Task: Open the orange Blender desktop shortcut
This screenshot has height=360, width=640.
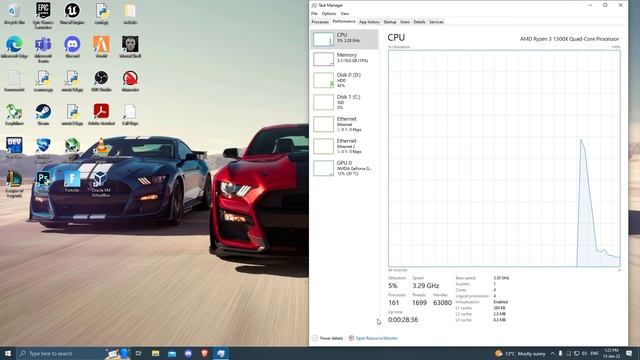Action: coord(101,47)
